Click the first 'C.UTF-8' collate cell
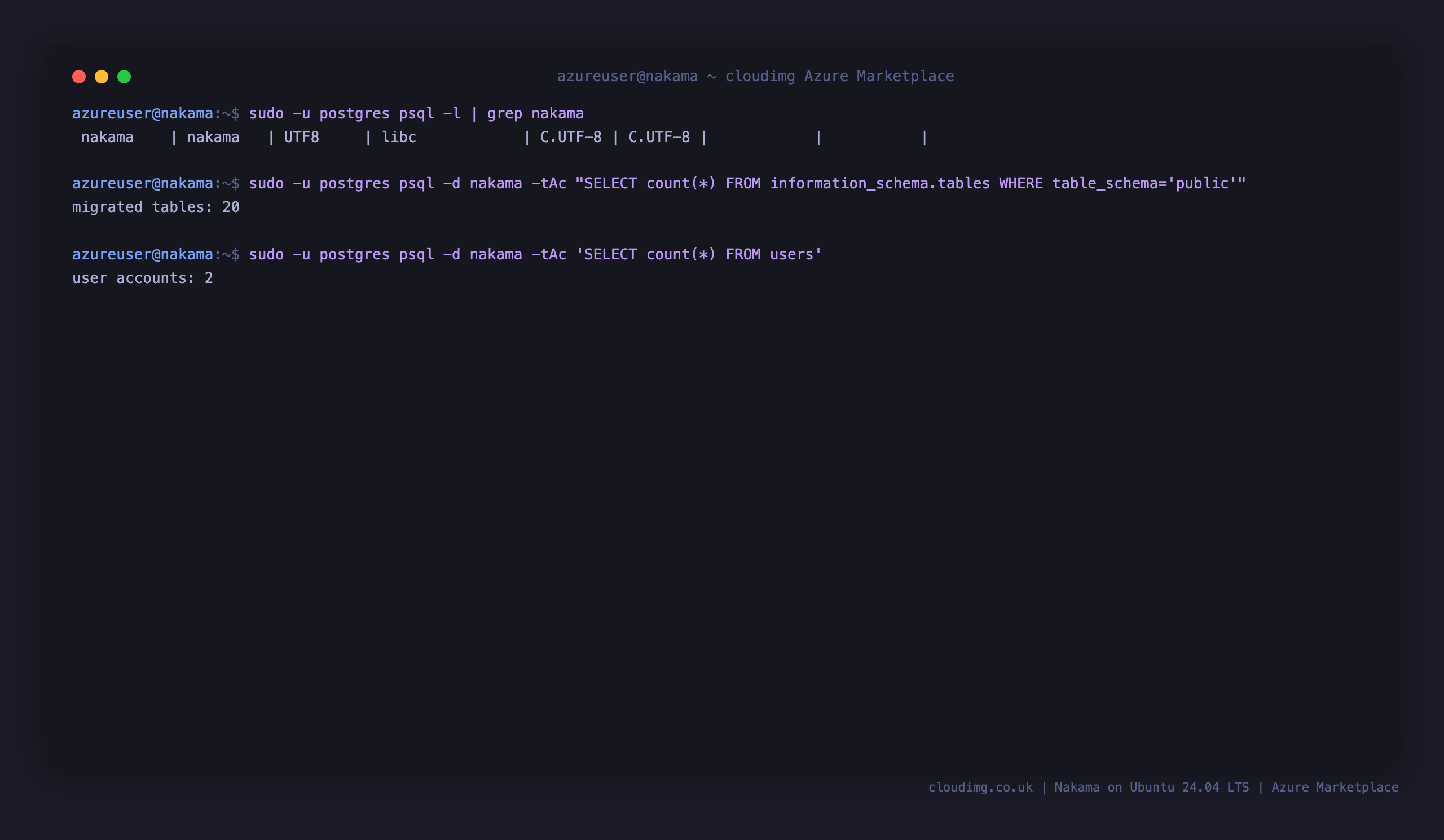This screenshot has width=1444, height=840. click(x=571, y=138)
